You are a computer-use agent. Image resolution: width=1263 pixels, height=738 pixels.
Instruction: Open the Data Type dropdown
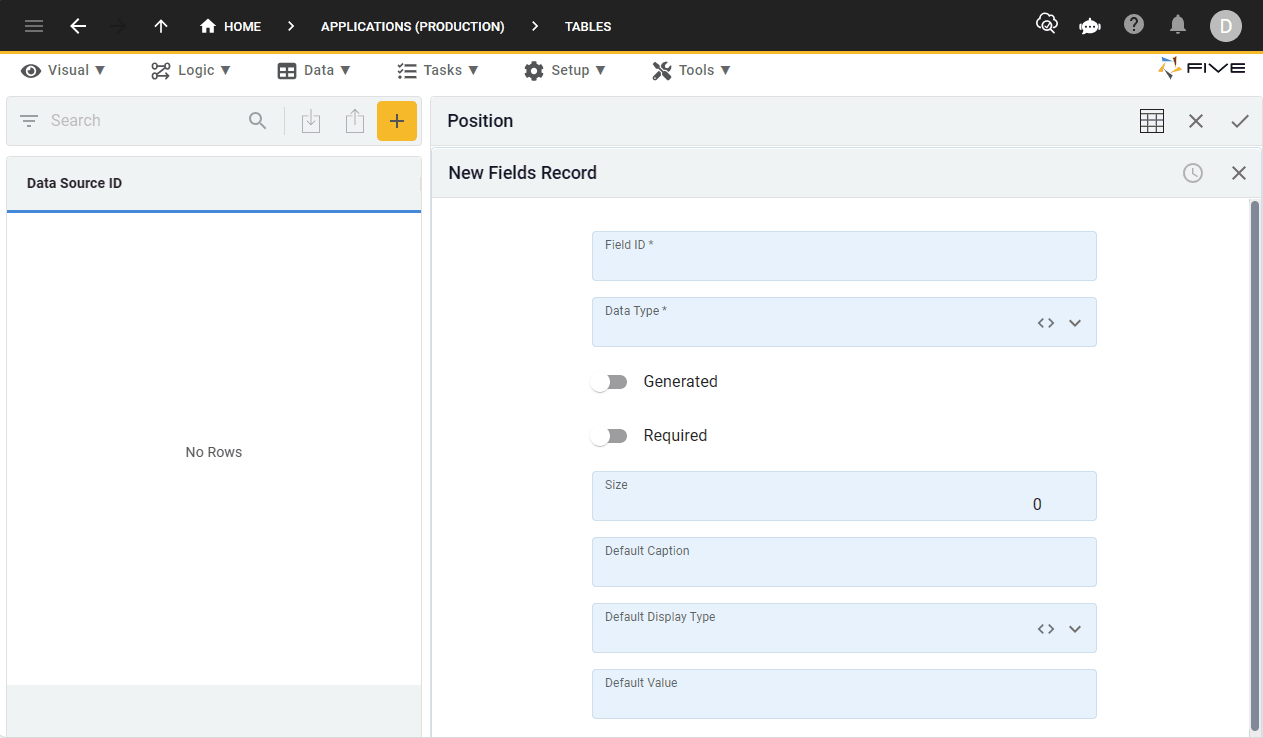click(x=1074, y=322)
